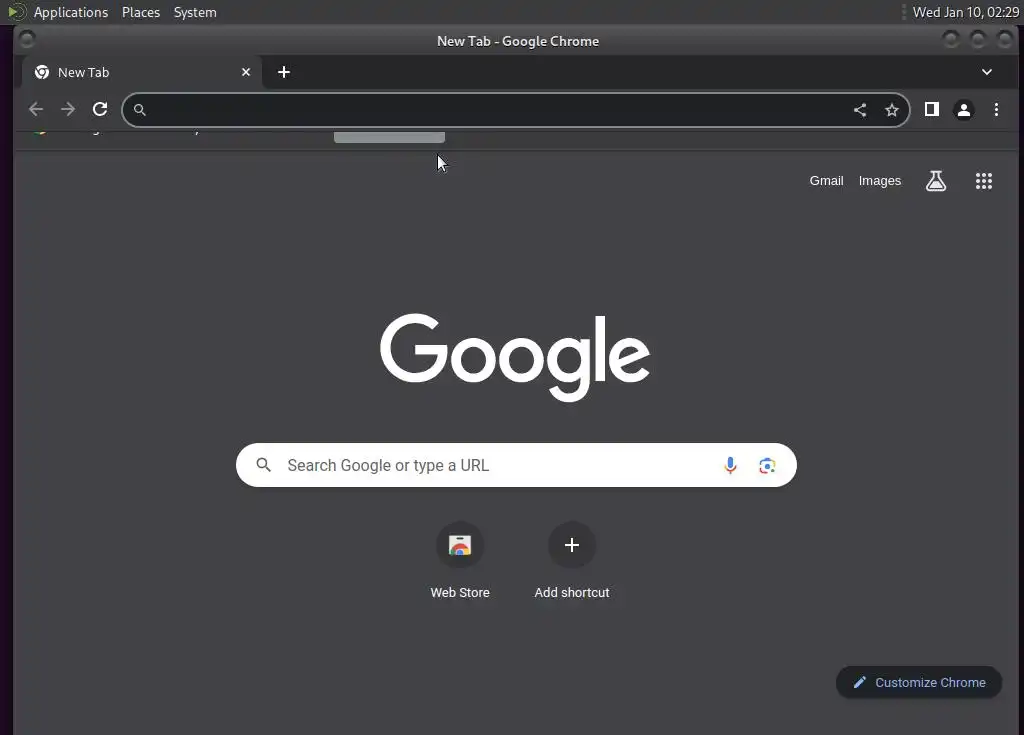
Task: Open a new tab with plus button
Action: click(283, 72)
